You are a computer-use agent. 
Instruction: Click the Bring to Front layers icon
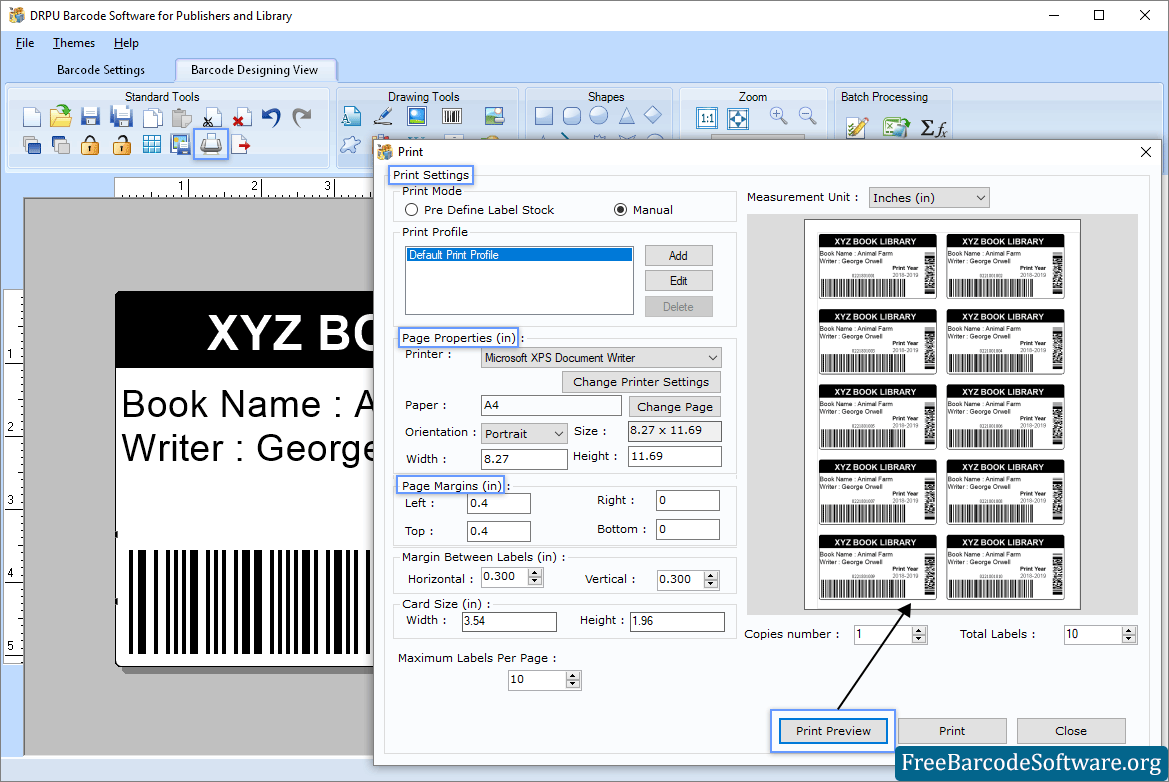coord(31,145)
